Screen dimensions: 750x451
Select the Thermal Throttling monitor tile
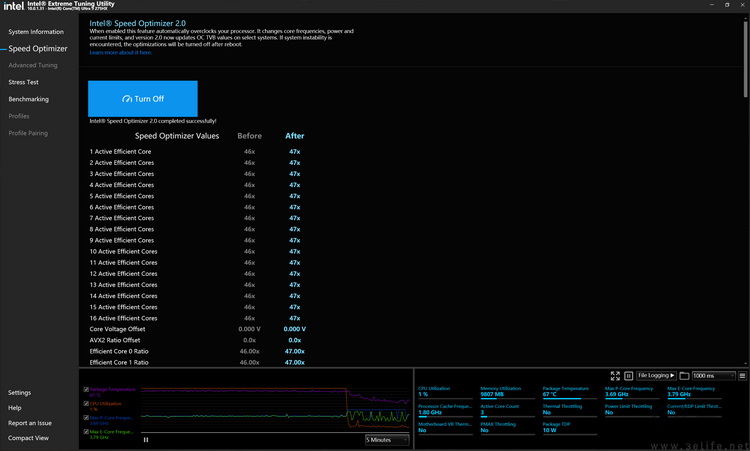coord(569,409)
